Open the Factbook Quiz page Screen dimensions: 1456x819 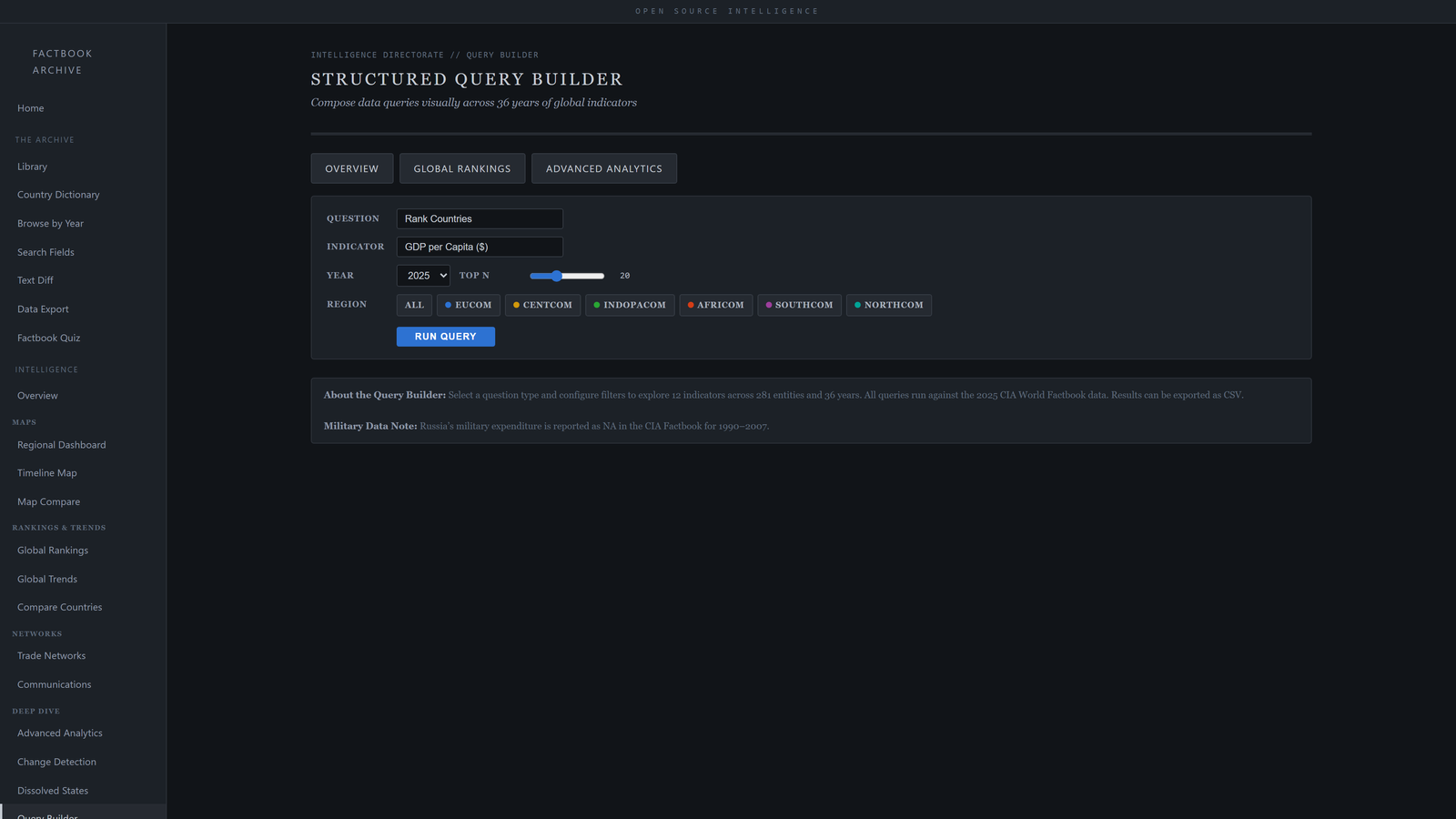pos(48,338)
